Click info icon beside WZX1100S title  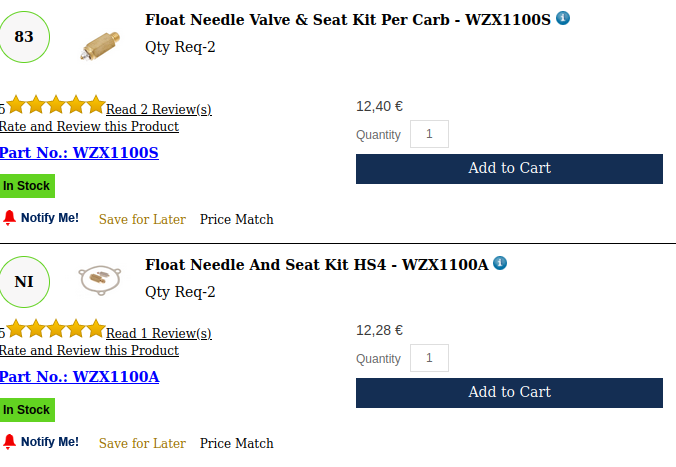(x=563, y=18)
